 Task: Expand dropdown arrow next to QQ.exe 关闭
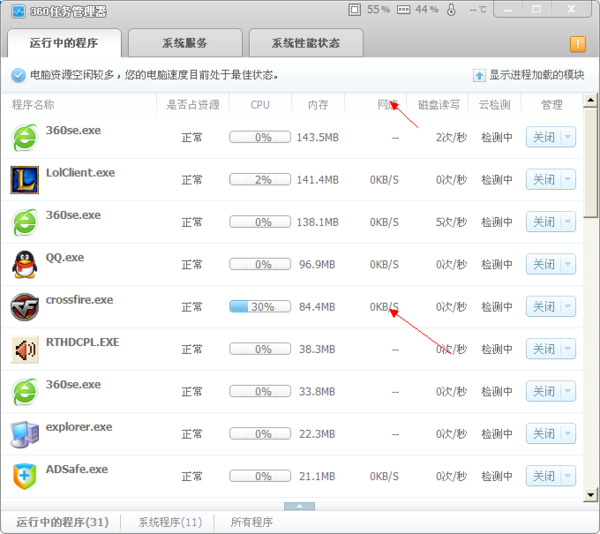(567, 265)
